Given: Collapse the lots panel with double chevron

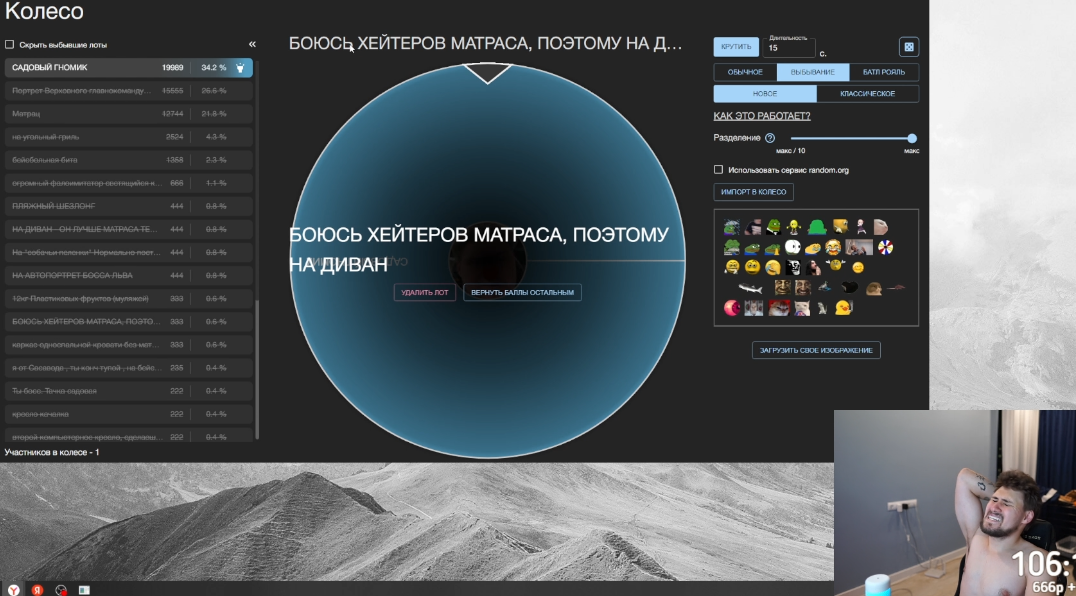Looking at the screenshot, I should 252,44.
